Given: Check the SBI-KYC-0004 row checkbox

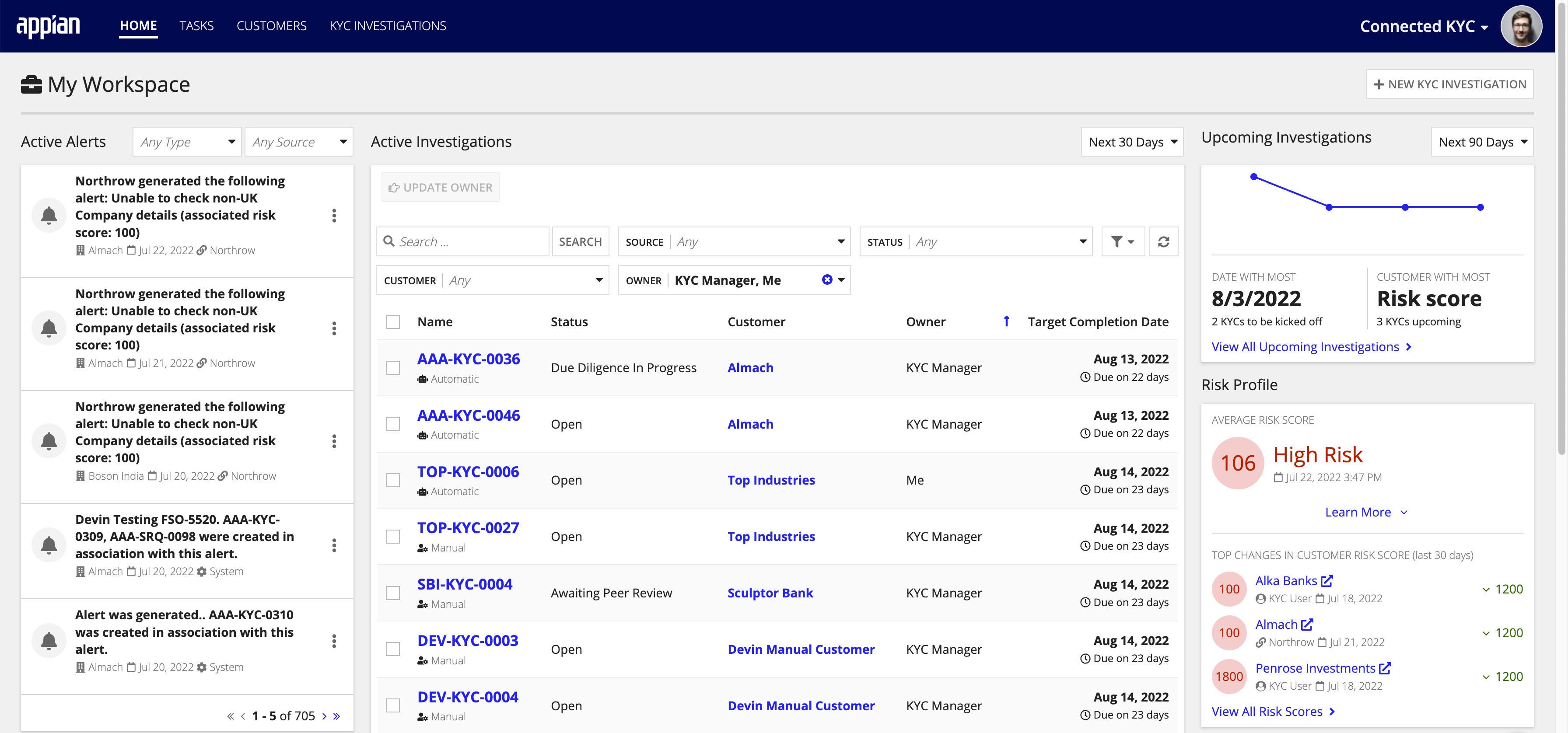Looking at the screenshot, I should (392, 593).
